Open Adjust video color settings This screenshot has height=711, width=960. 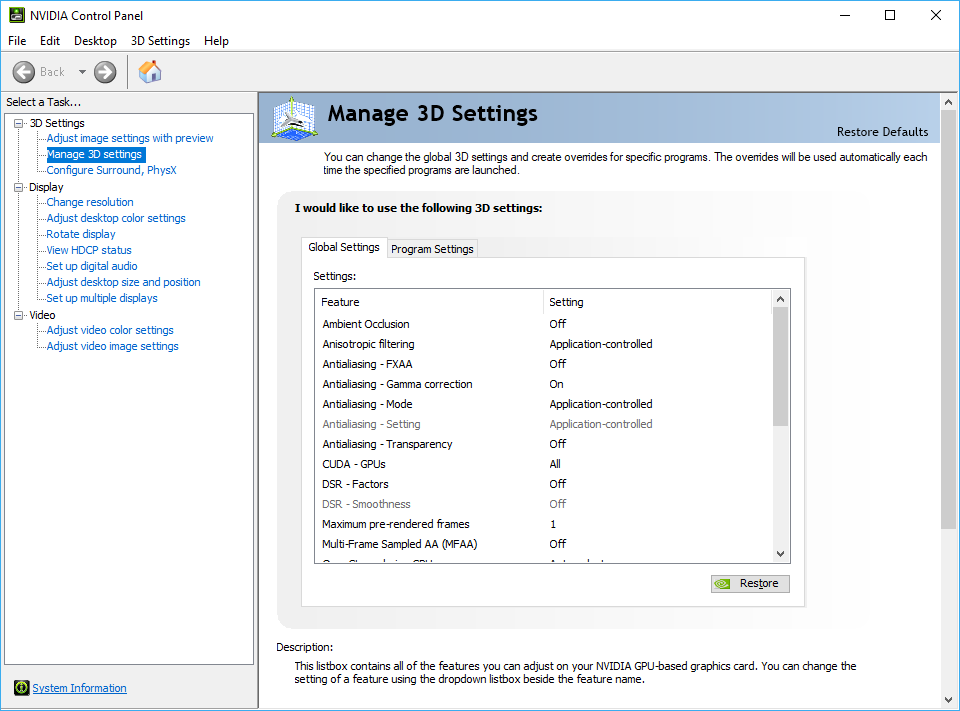coord(110,330)
